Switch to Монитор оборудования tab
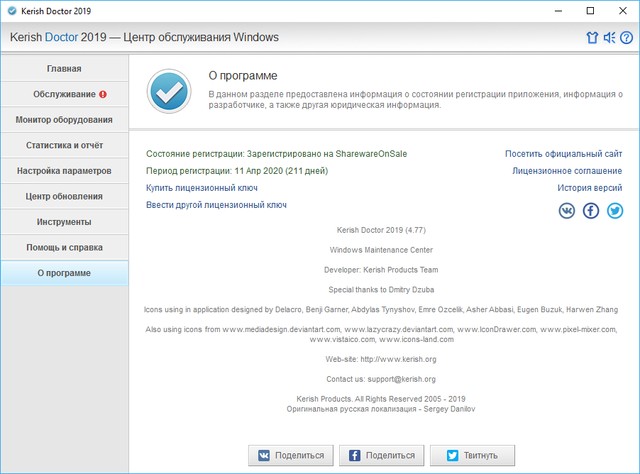This screenshot has width=640, height=474. pyautogui.click(x=64, y=120)
